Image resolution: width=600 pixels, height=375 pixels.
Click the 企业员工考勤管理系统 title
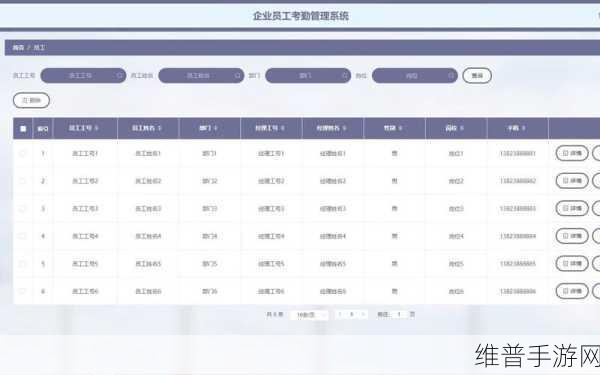click(301, 16)
